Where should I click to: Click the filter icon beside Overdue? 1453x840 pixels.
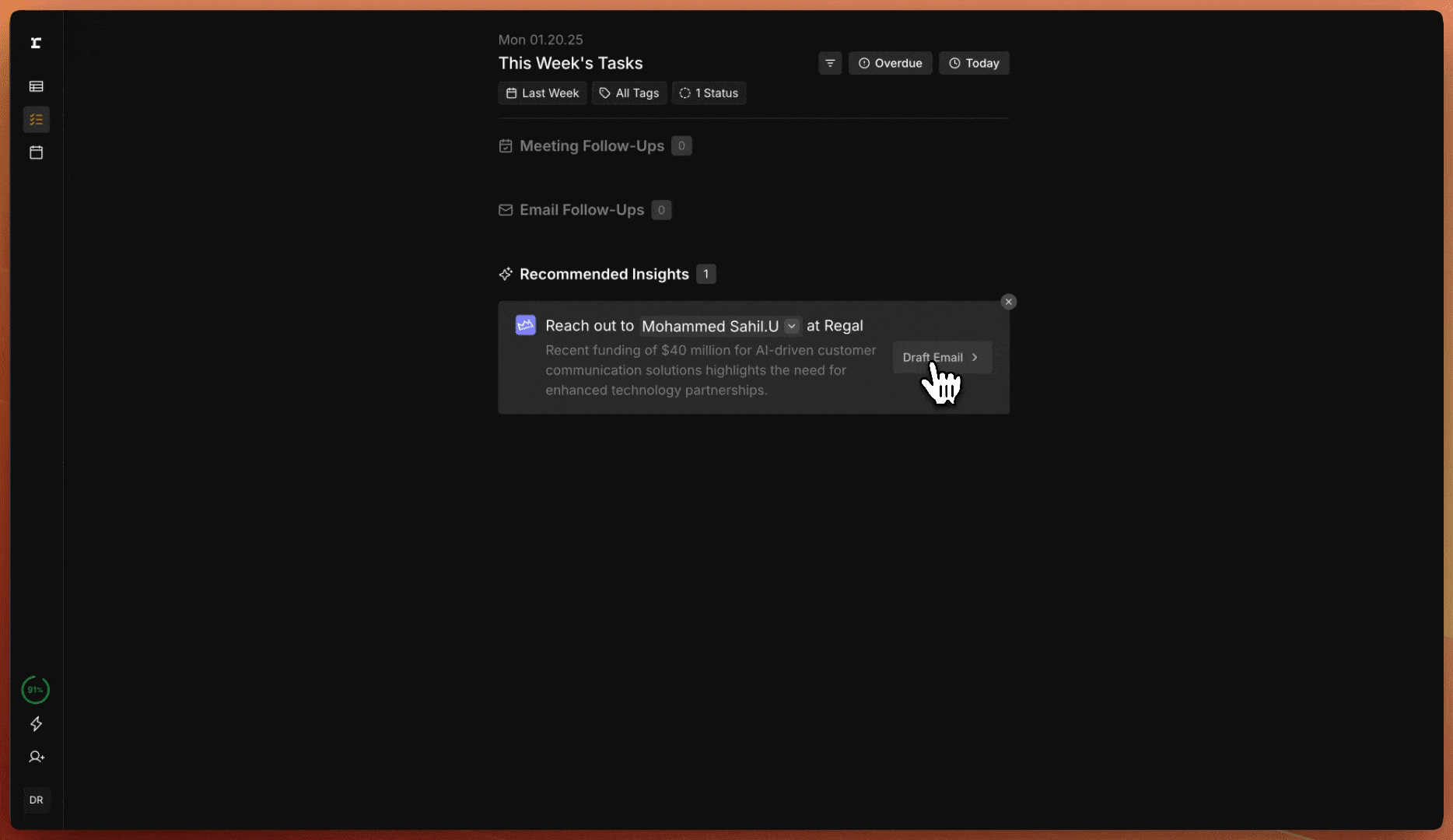830,63
